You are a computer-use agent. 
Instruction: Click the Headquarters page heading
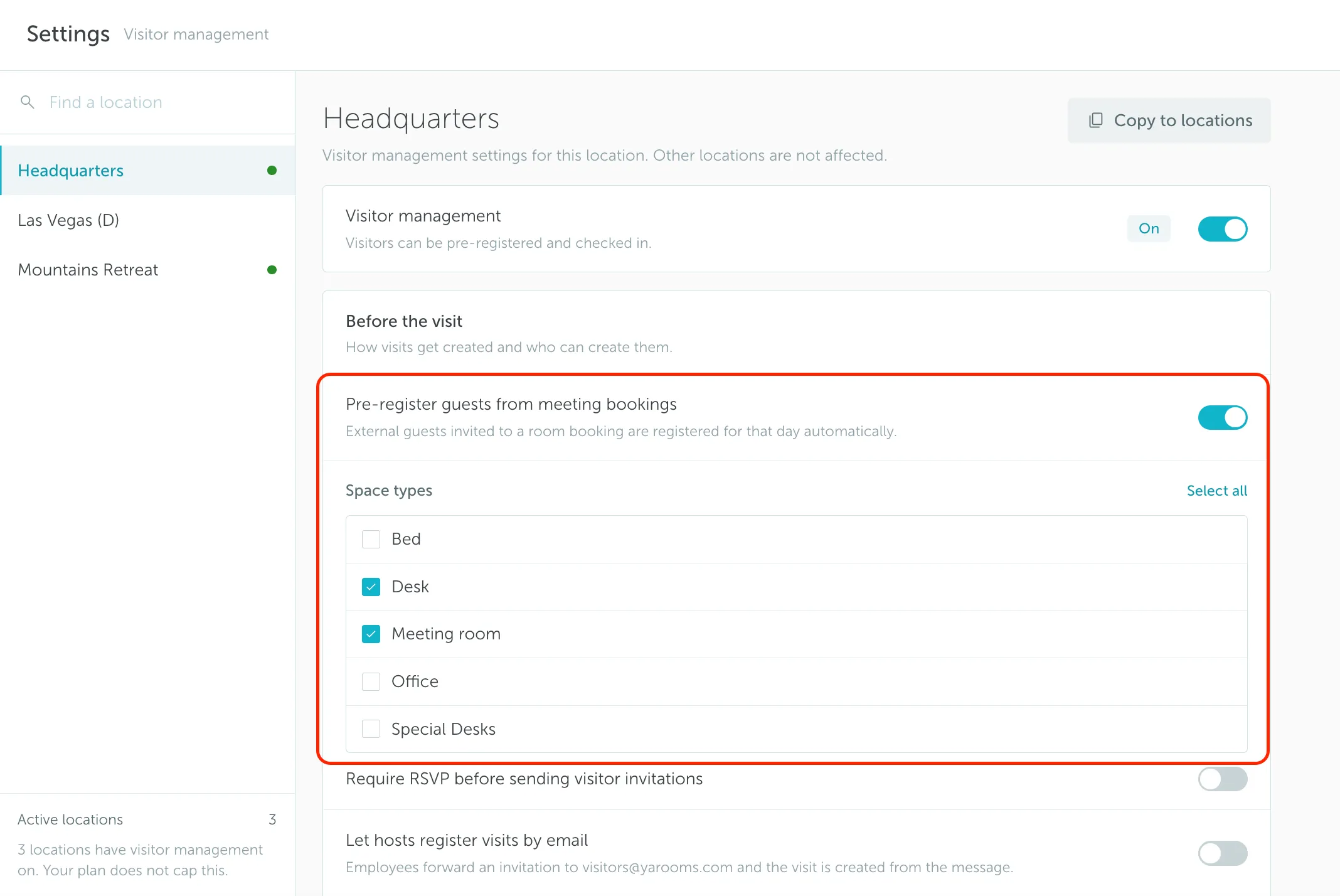click(x=411, y=119)
